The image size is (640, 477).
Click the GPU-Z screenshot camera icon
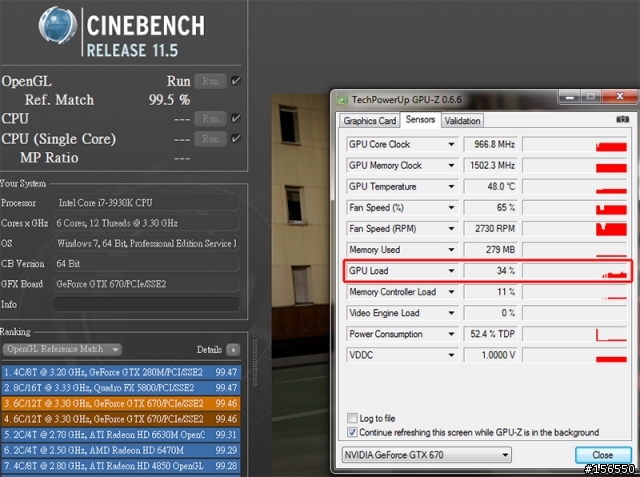click(x=622, y=119)
